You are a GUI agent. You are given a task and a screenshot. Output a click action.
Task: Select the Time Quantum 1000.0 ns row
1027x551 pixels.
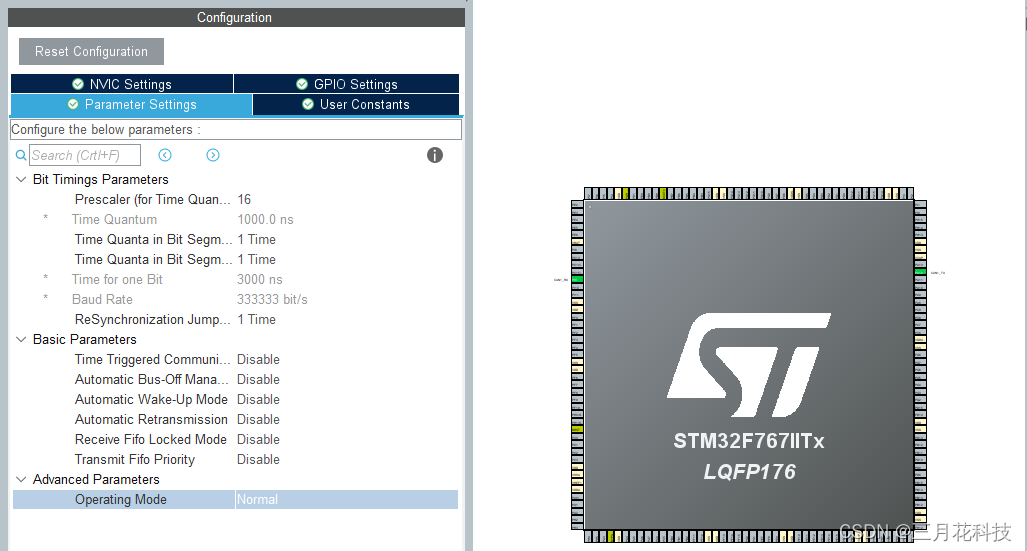236,219
